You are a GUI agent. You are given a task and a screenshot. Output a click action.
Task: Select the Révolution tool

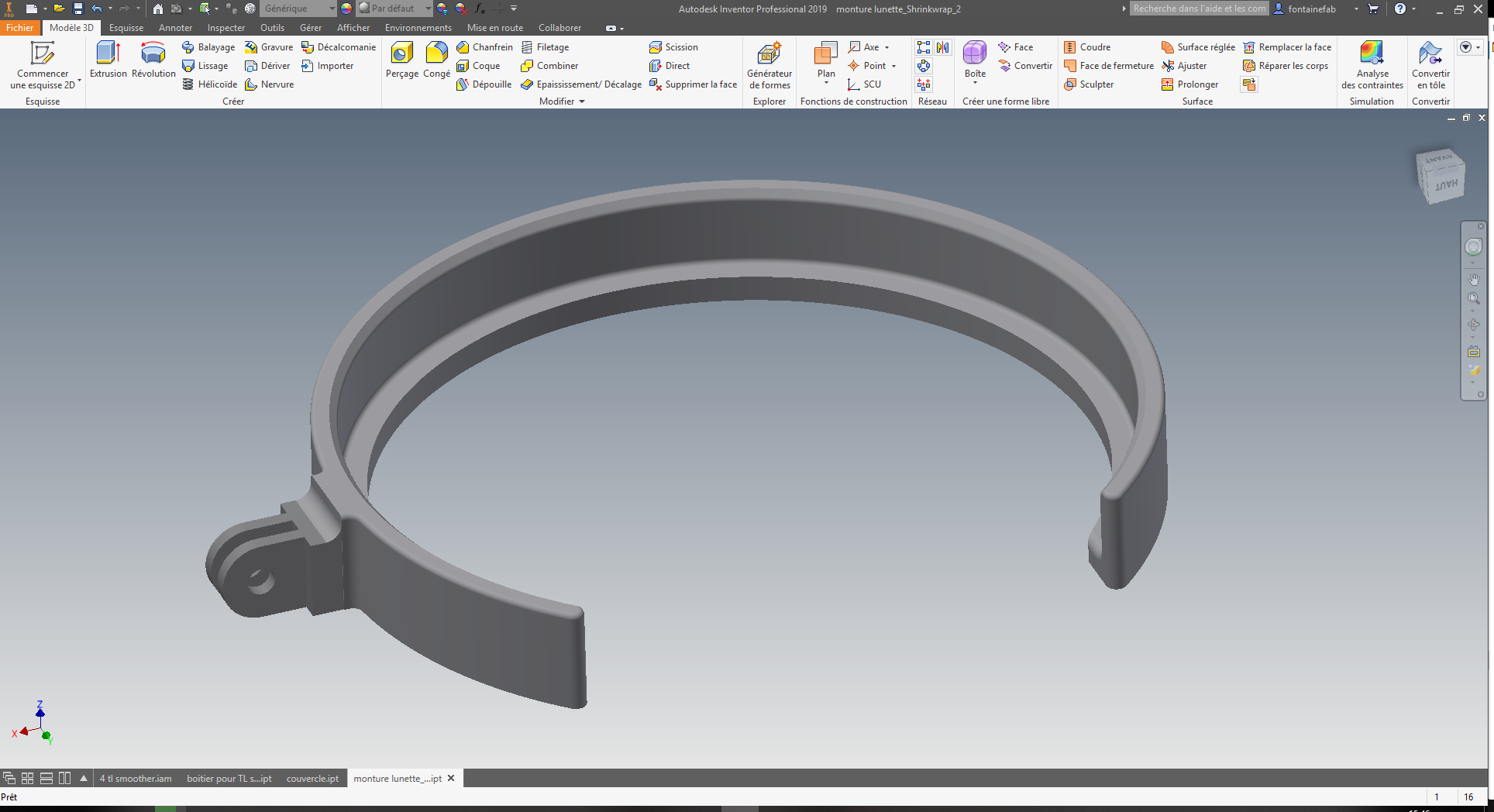[153, 60]
